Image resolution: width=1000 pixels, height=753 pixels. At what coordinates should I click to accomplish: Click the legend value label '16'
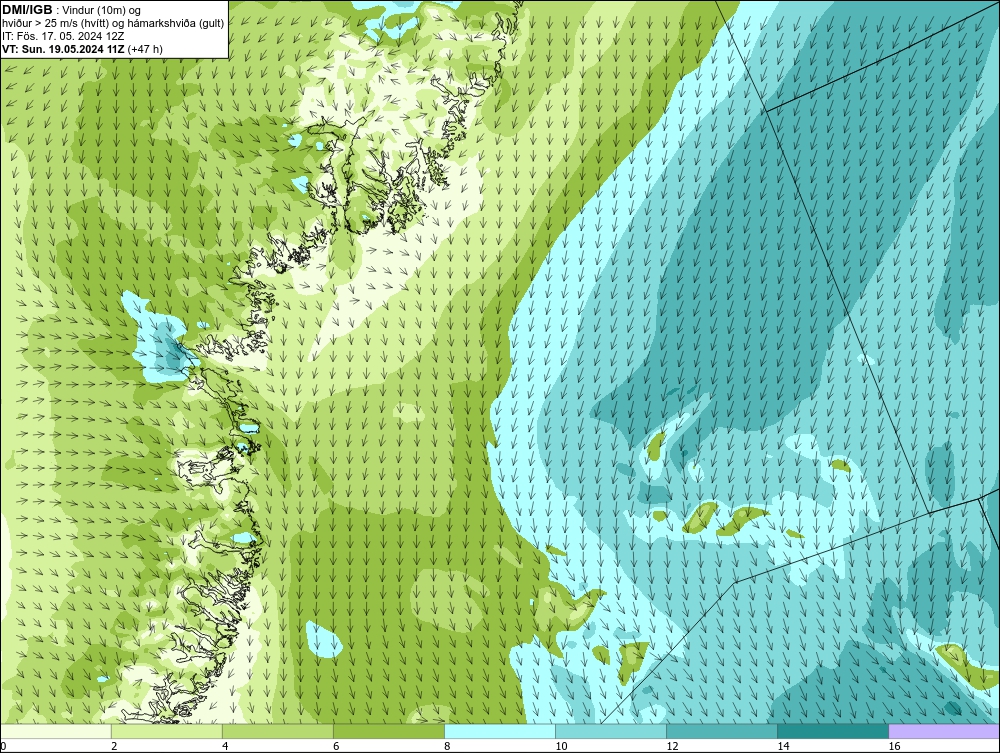pyautogui.click(x=894, y=746)
